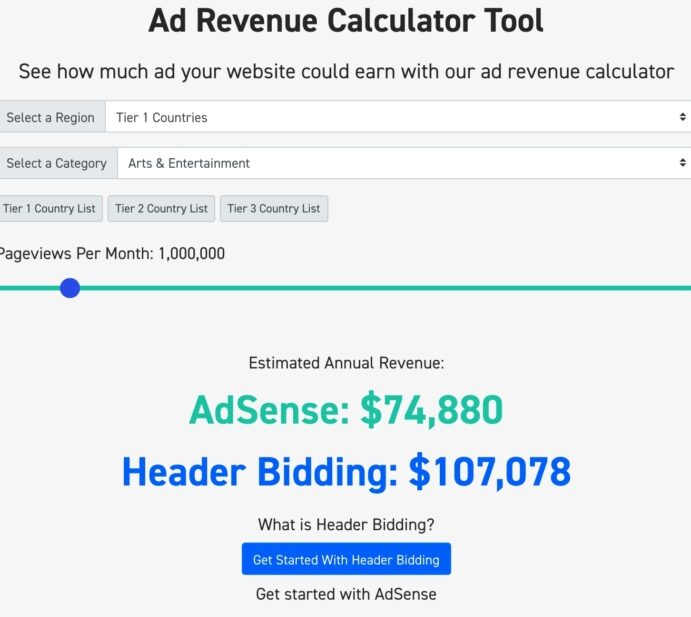Viewport: 691px width, 617px height.
Task: Click the ad revenue calculator subtitle text
Action: (346, 72)
